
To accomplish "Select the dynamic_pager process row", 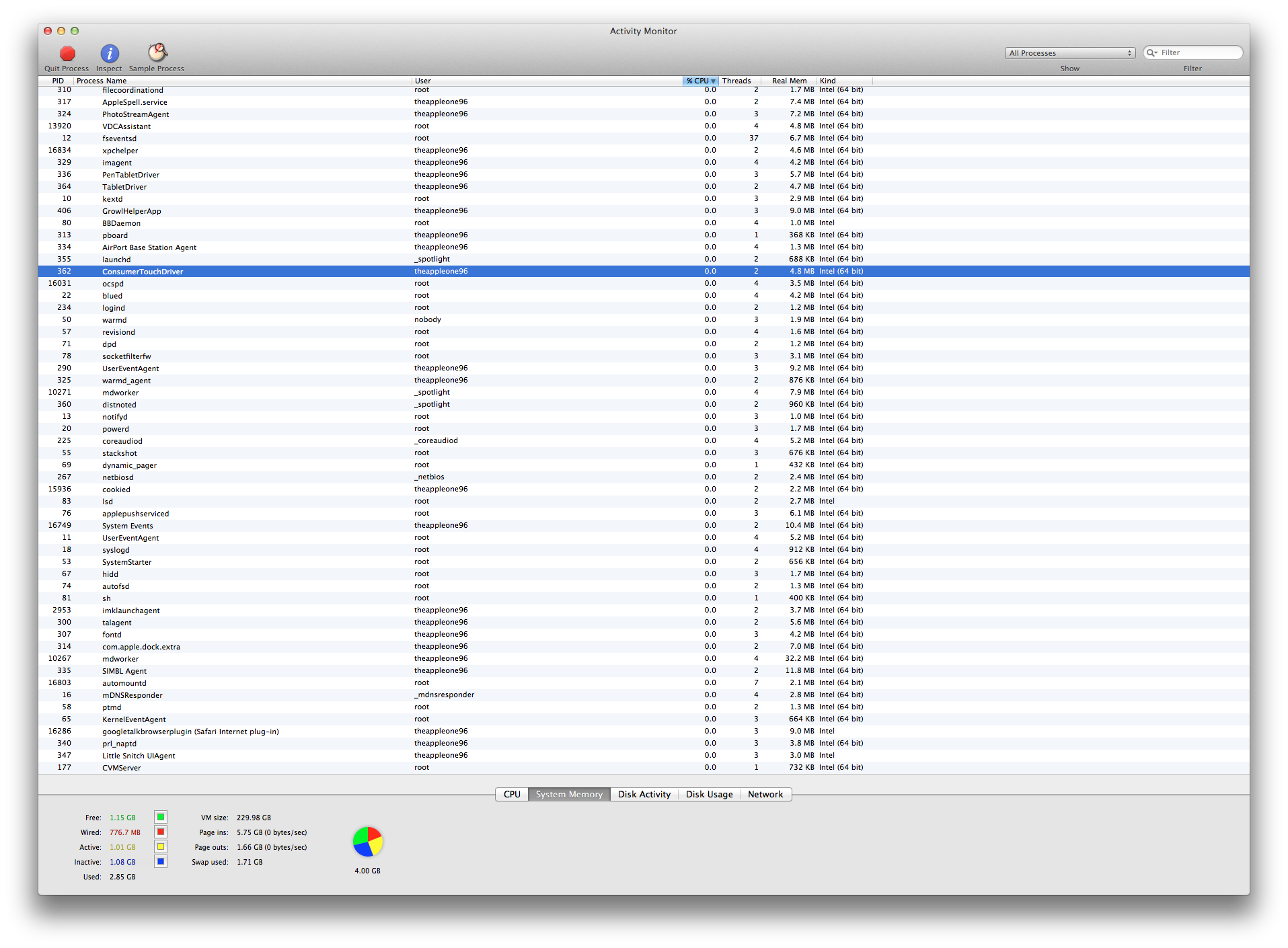I will [644, 465].
